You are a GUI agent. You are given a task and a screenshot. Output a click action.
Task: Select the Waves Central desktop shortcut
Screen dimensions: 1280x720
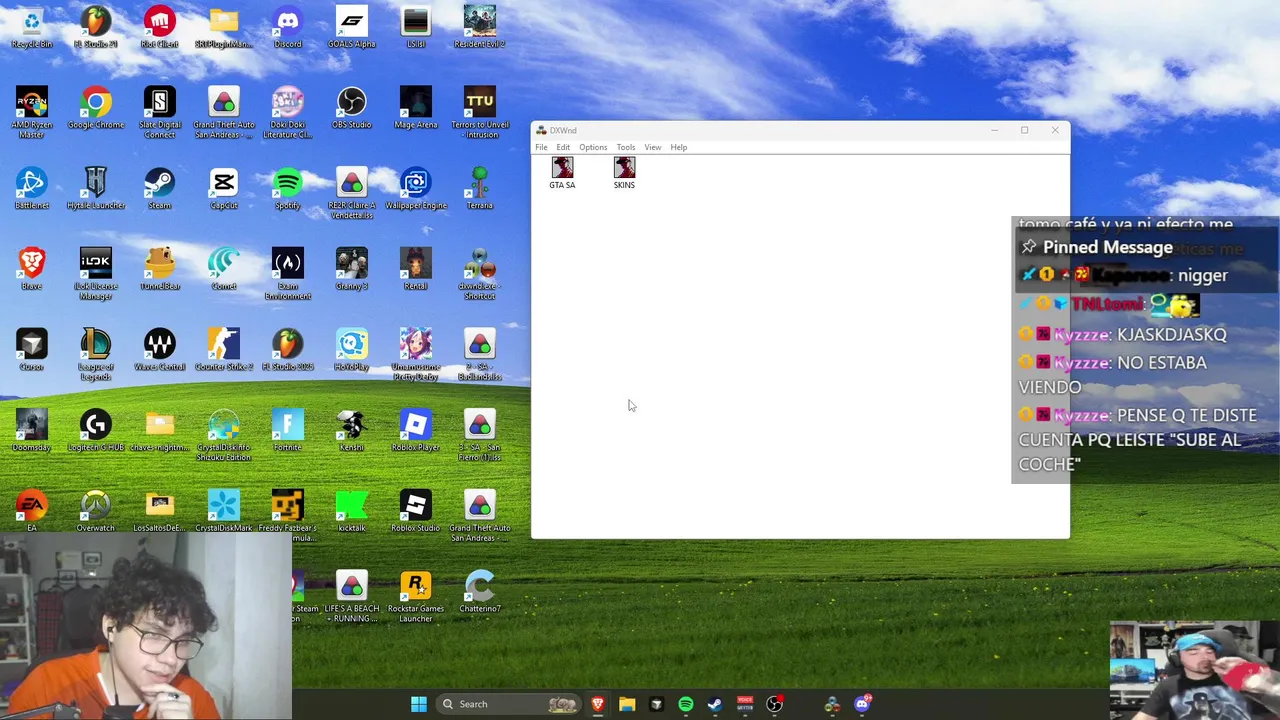pyautogui.click(x=160, y=350)
